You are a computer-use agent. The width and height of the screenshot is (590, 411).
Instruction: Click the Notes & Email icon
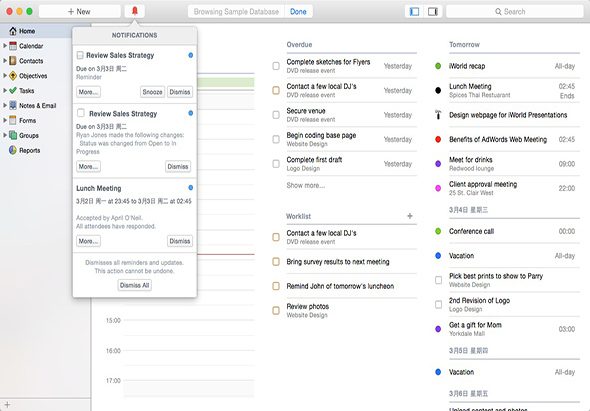point(13,105)
